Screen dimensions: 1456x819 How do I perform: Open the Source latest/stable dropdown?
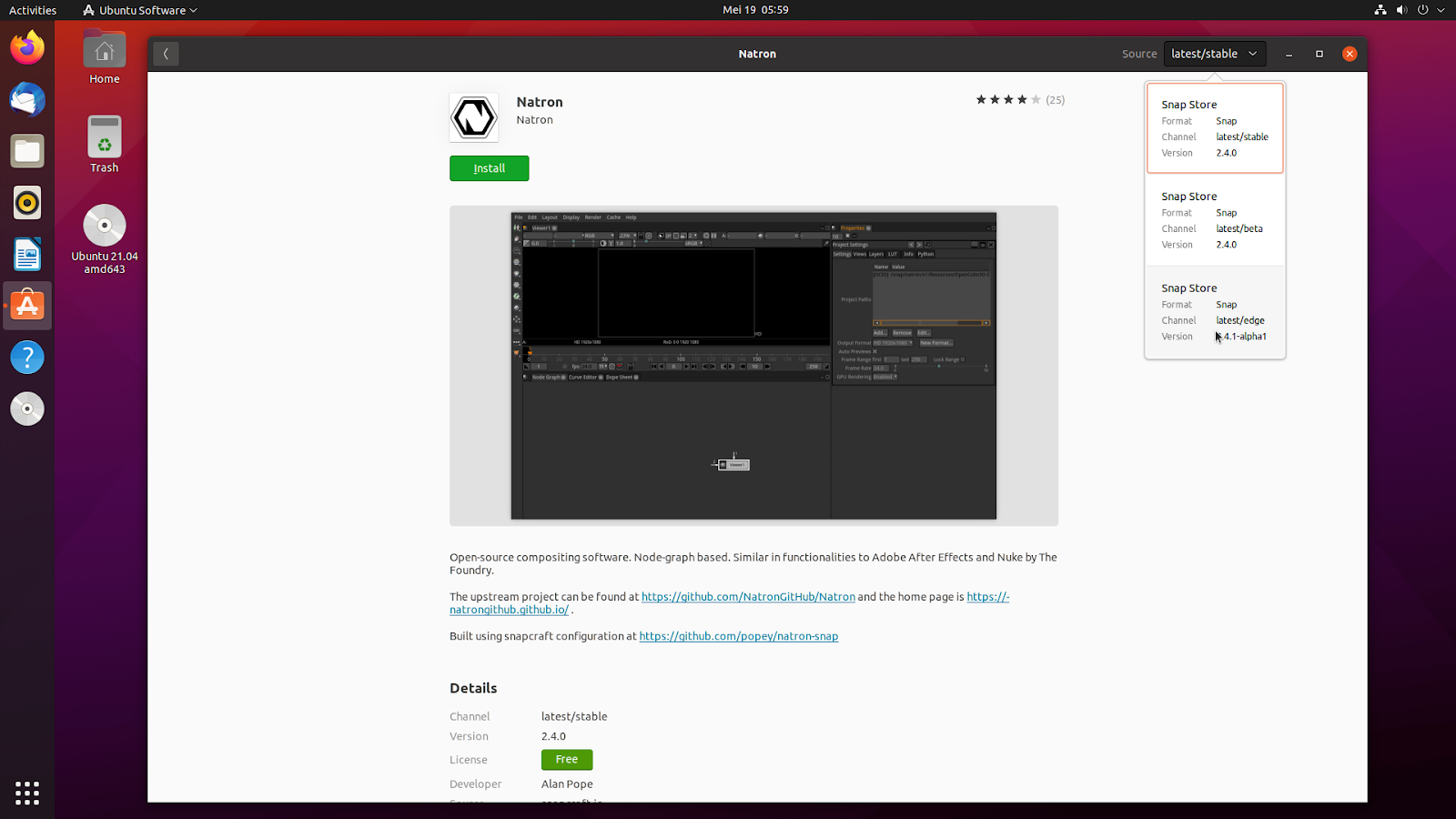pos(1215,54)
